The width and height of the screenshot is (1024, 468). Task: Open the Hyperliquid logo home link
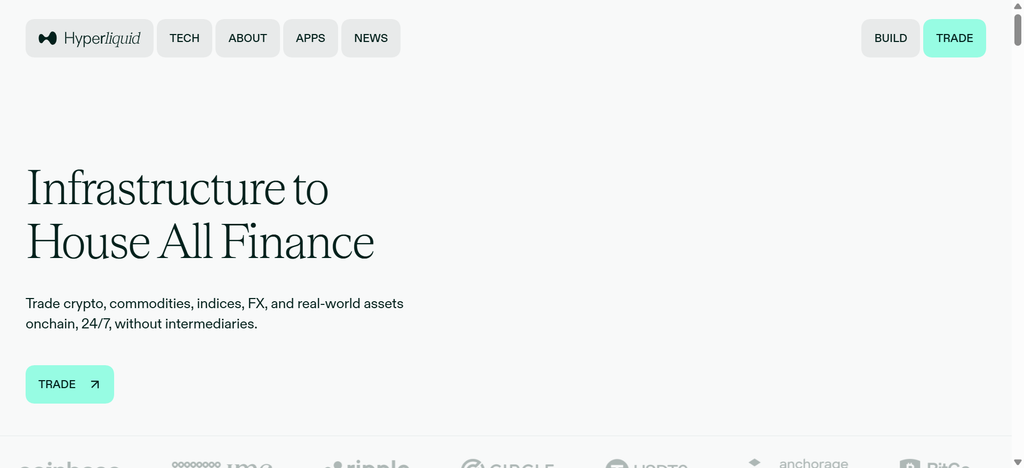[x=89, y=38]
